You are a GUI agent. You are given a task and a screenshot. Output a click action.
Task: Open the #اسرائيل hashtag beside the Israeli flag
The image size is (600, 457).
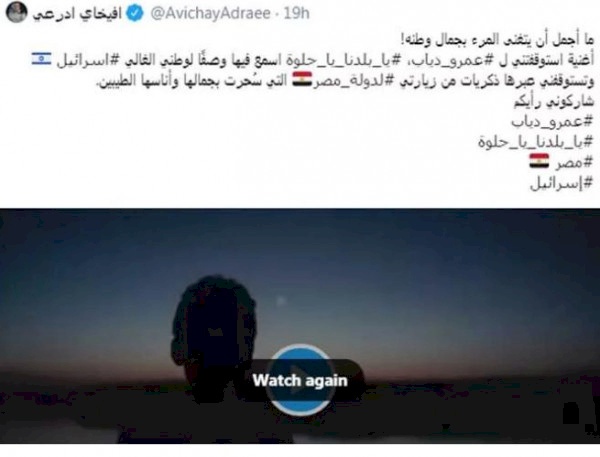86,60
